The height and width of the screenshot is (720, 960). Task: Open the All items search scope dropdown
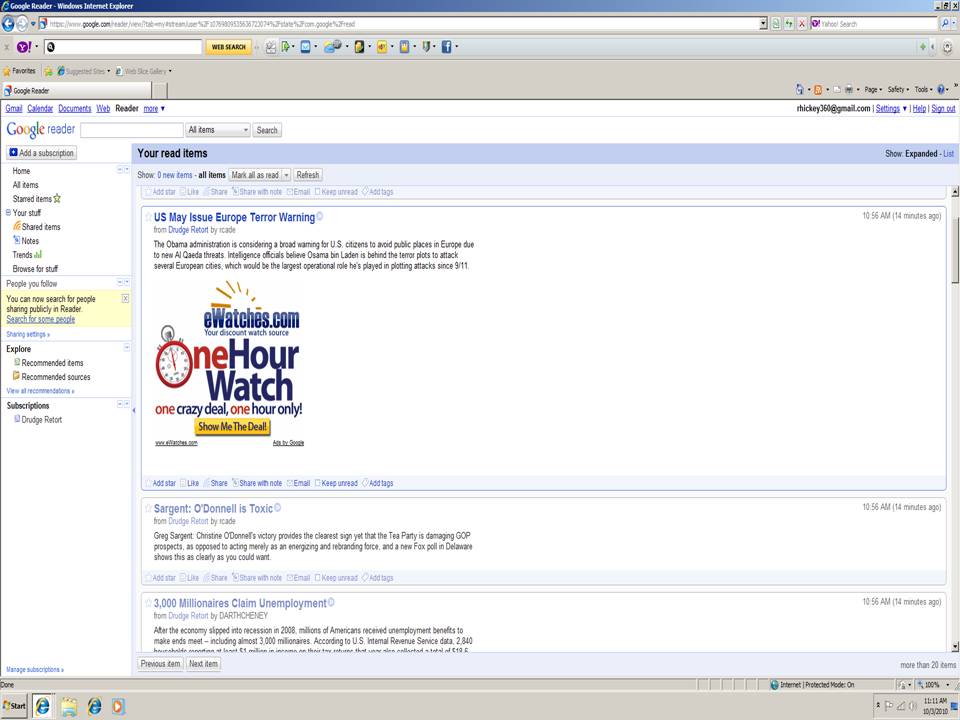pyautogui.click(x=218, y=130)
